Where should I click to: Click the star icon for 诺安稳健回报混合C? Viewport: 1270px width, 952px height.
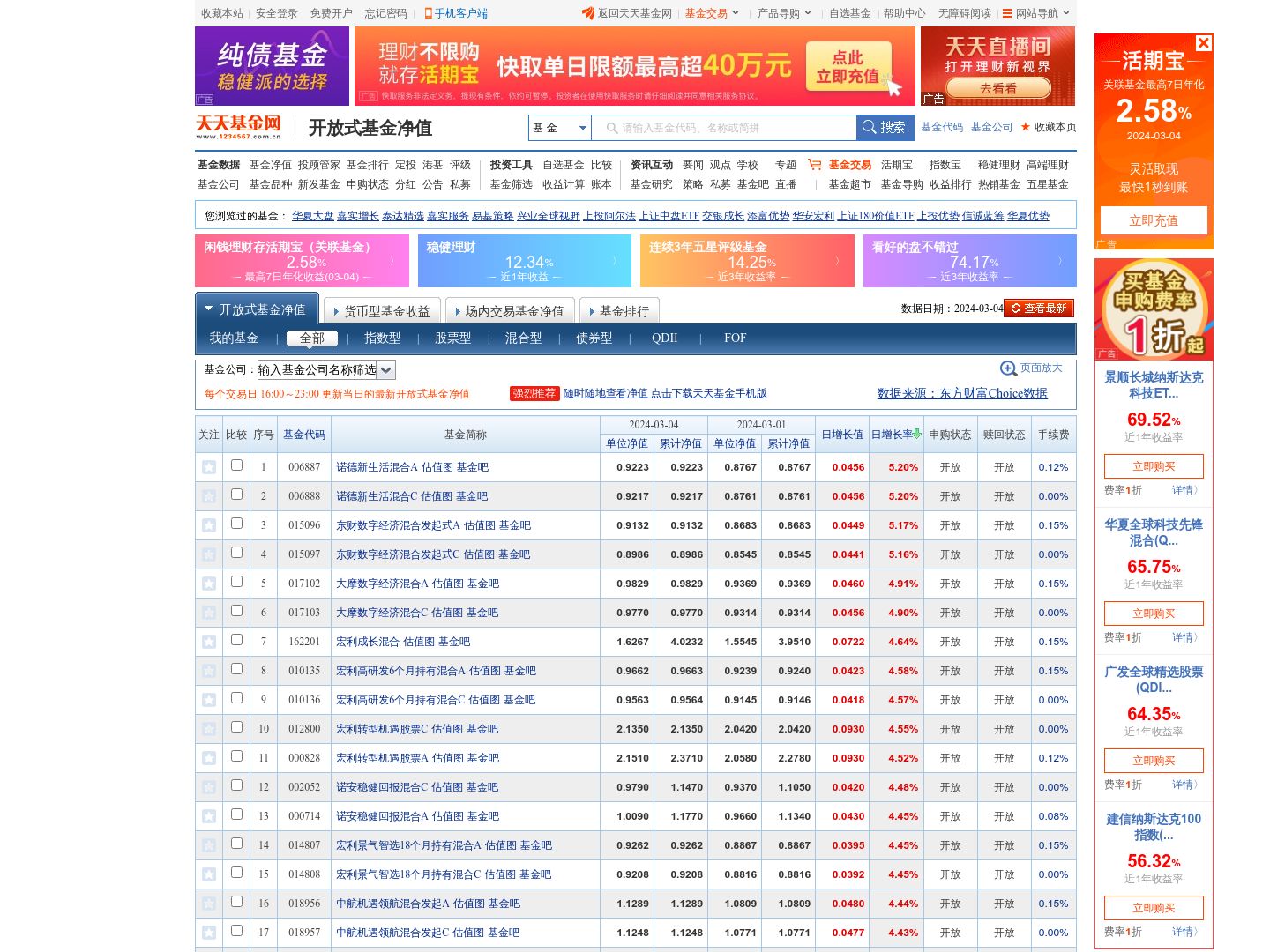(x=209, y=787)
